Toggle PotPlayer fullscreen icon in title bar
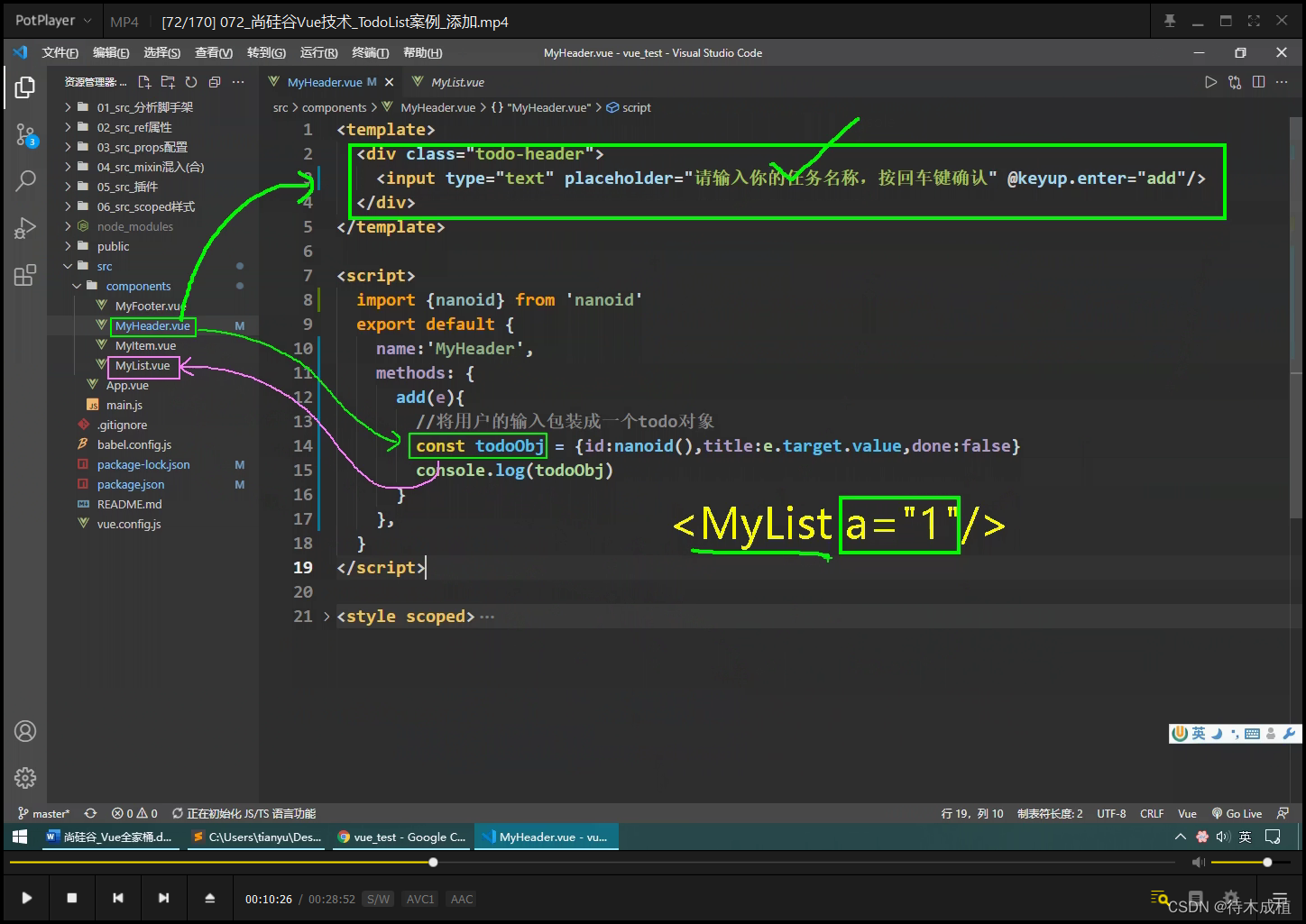 tap(1254, 21)
